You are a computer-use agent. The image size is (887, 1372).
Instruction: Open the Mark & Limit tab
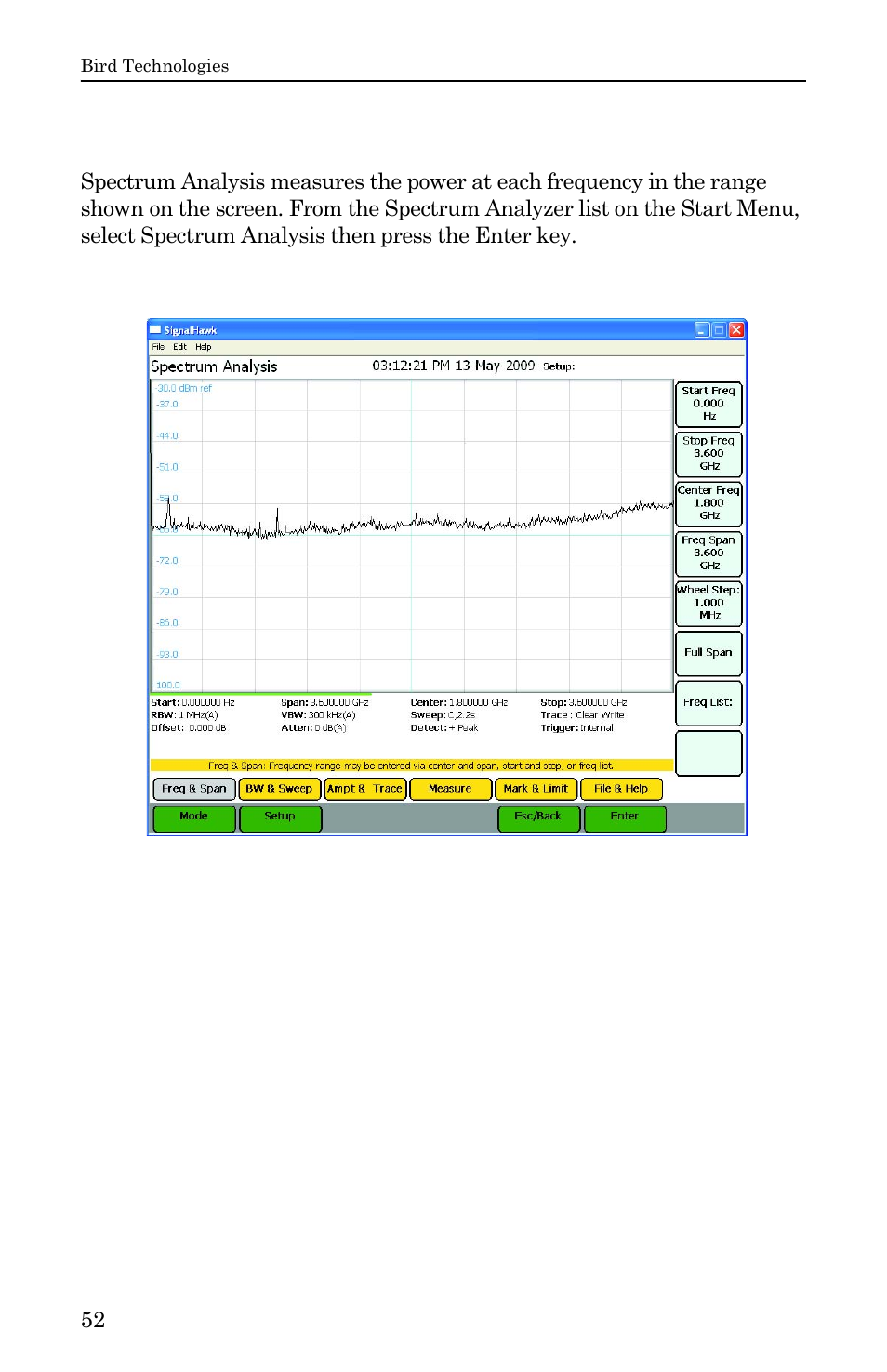point(536,789)
